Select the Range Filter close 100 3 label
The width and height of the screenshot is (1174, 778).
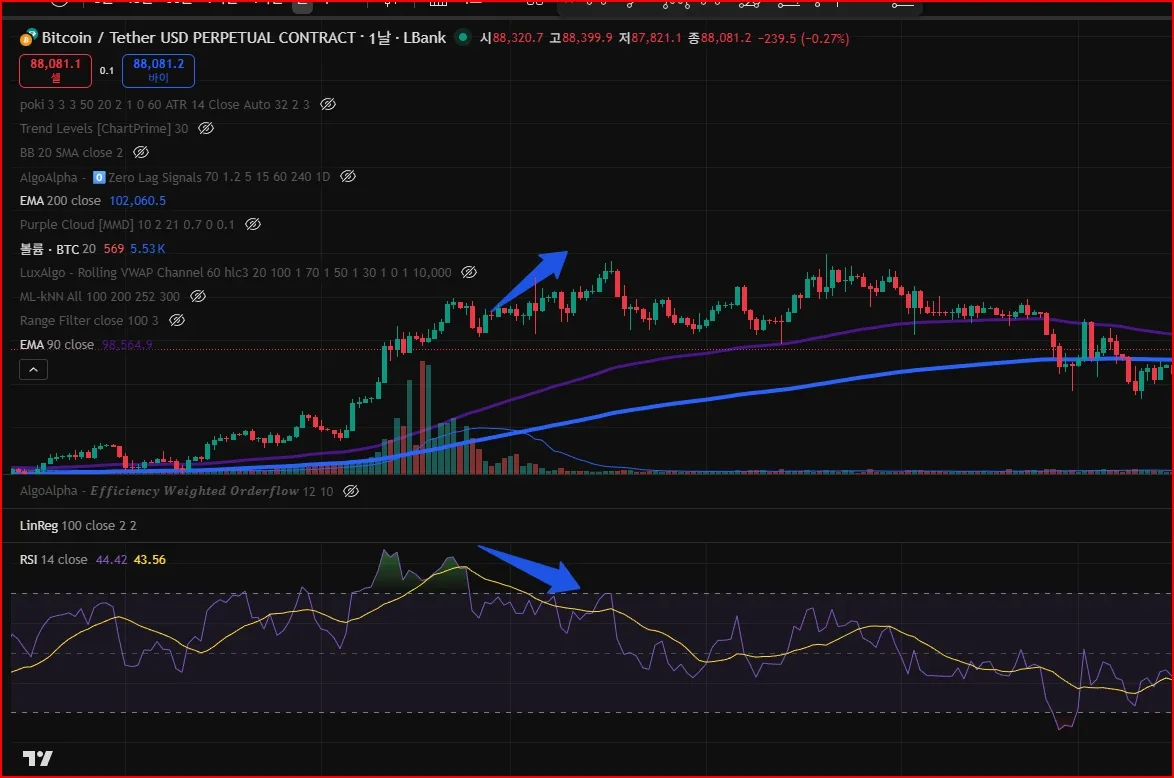point(89,320)
